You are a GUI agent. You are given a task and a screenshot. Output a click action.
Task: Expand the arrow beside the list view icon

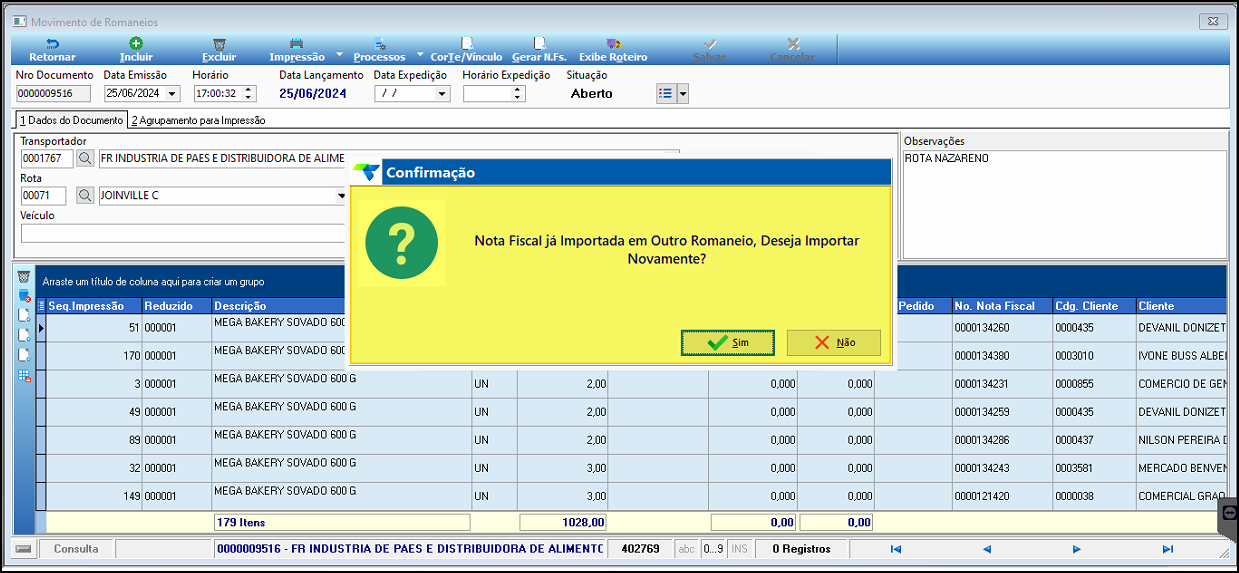pos(683,93)
